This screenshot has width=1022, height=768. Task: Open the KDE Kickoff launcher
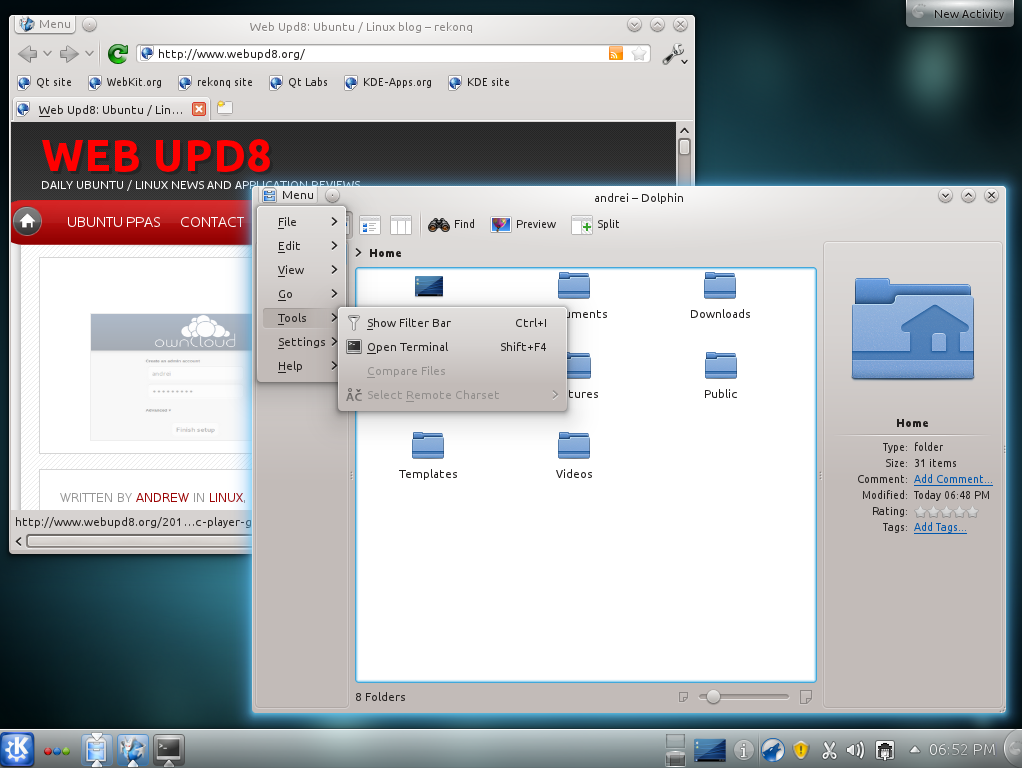click(17, 749)
